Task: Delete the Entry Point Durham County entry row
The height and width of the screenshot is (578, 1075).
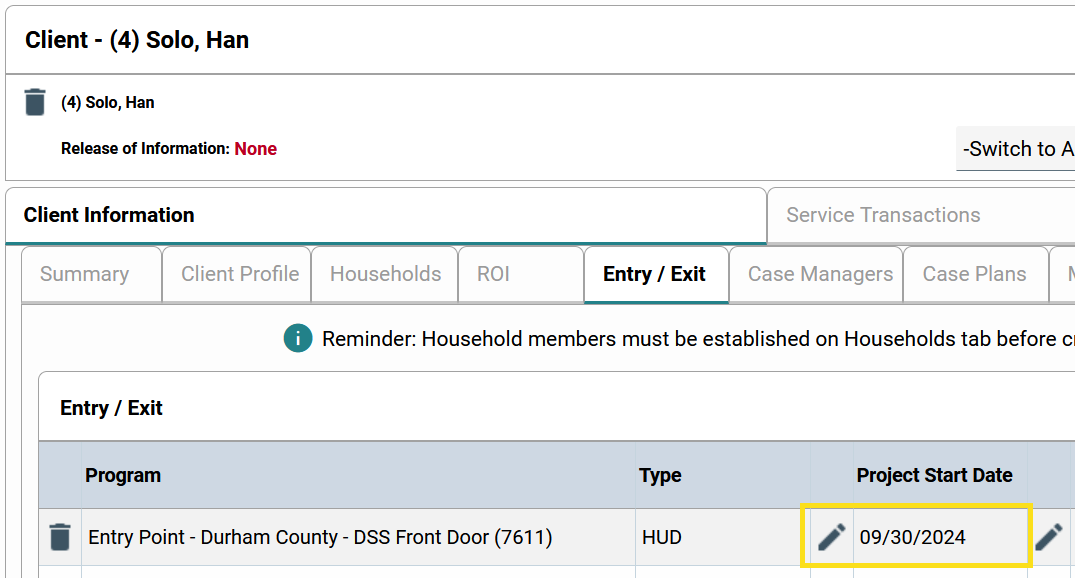Action: pos(59,536)
